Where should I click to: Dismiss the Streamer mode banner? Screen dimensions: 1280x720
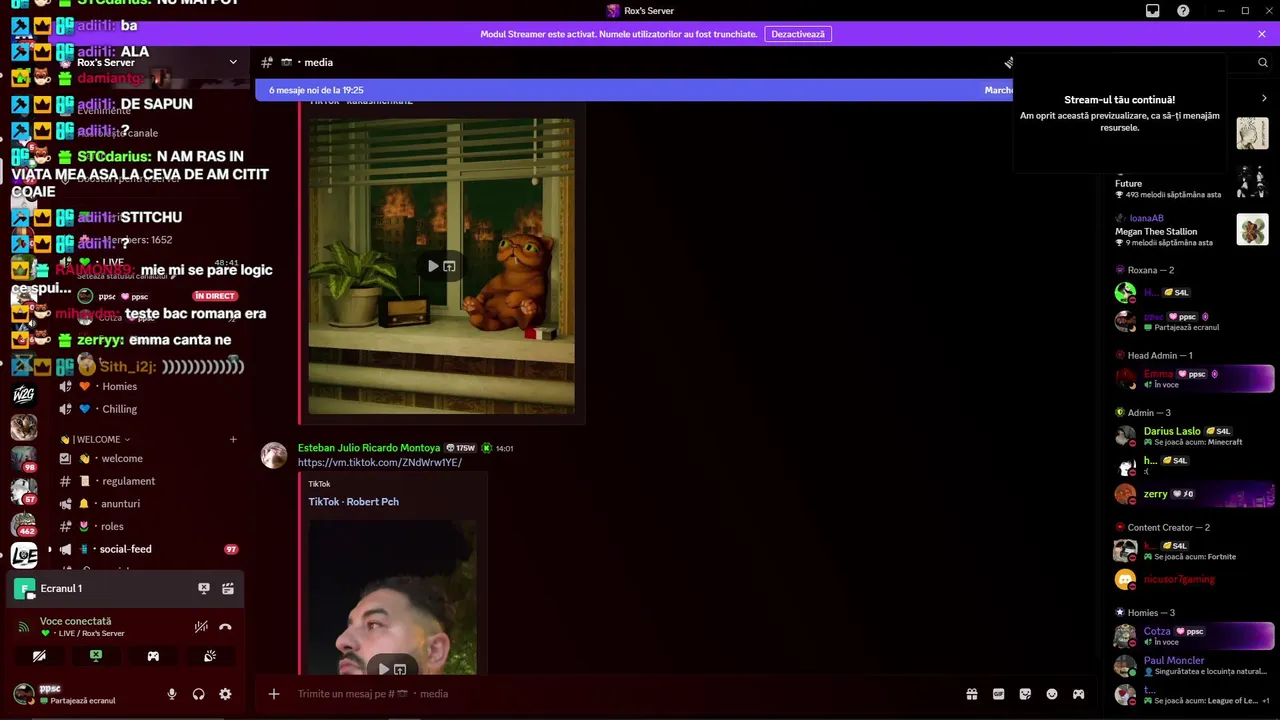pyautogui.click(x=1262, y=34)
